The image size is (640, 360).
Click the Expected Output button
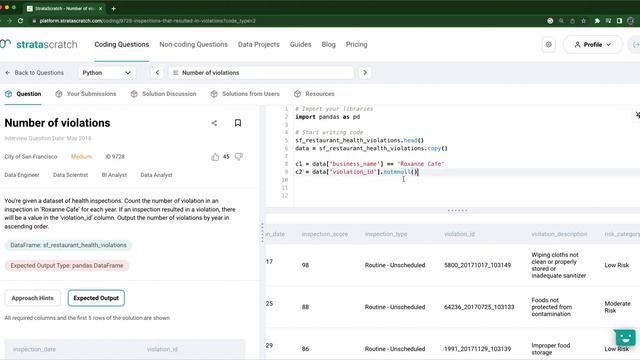coord(96,298)
